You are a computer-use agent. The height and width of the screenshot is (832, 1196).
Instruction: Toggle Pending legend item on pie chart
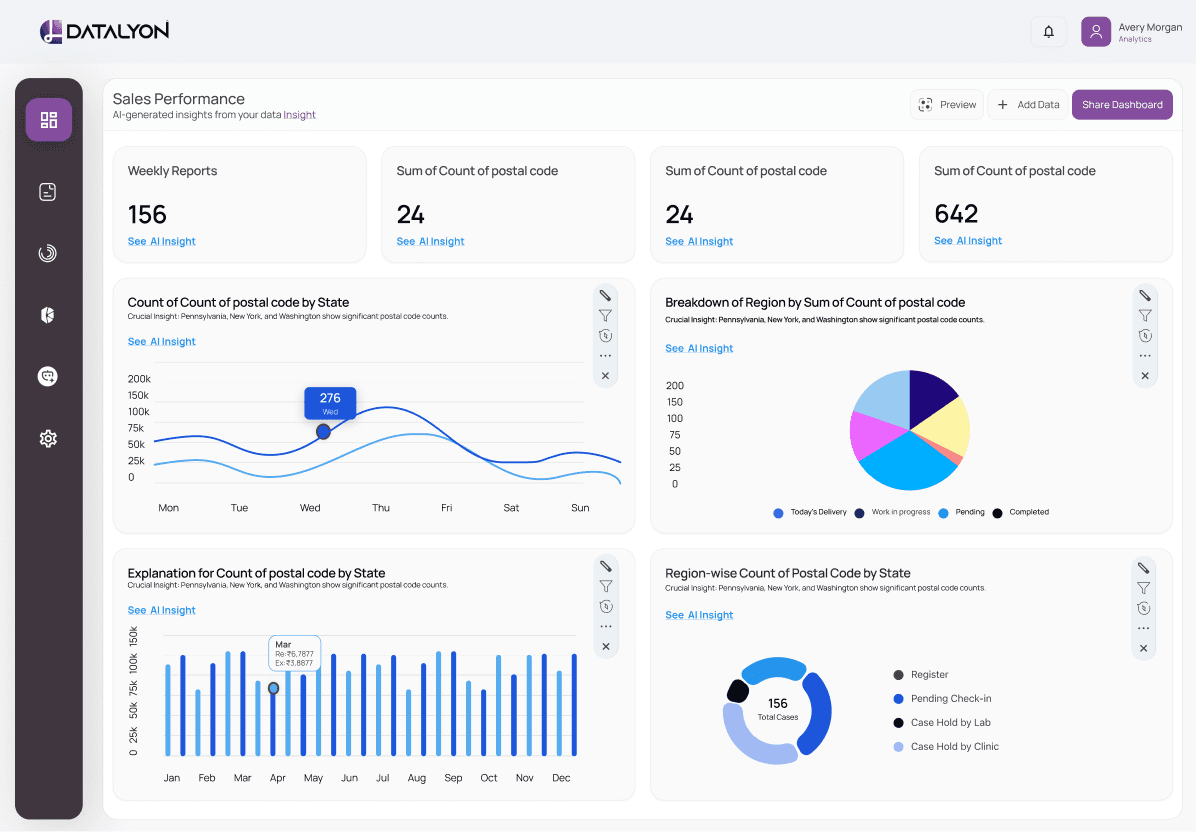[961, 512]
